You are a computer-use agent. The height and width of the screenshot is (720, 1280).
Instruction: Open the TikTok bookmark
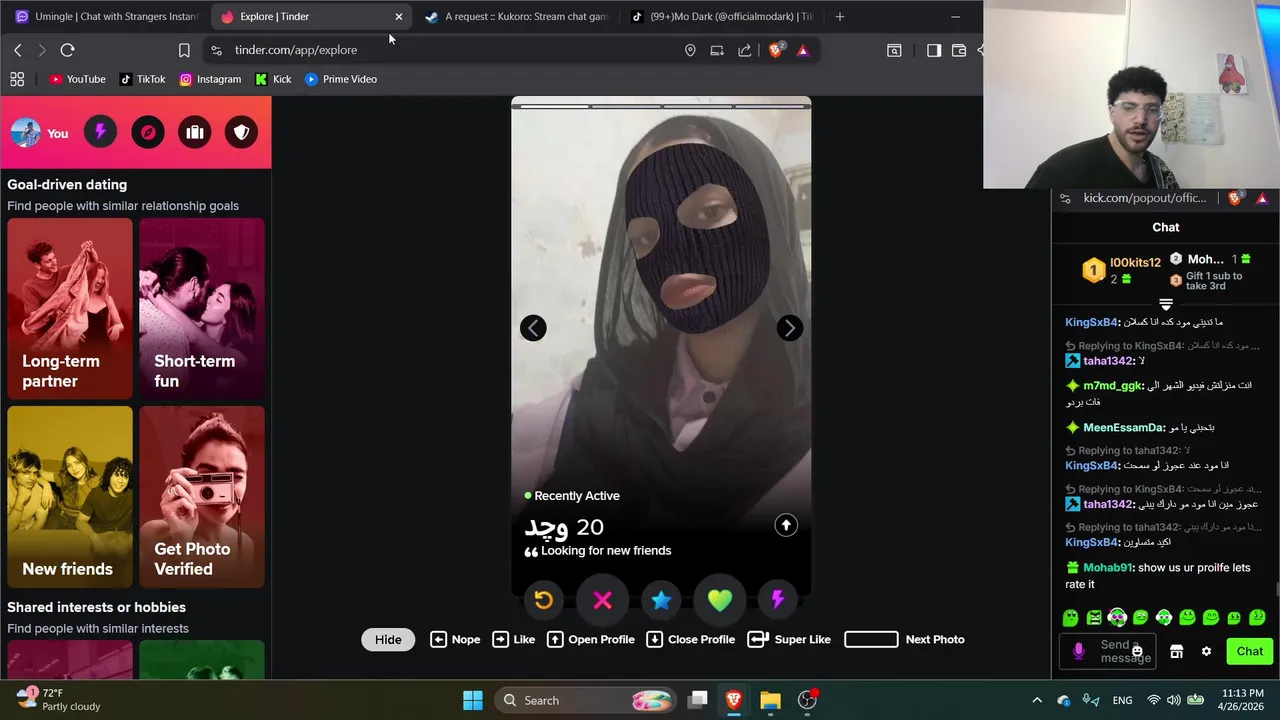click(142, 79)
